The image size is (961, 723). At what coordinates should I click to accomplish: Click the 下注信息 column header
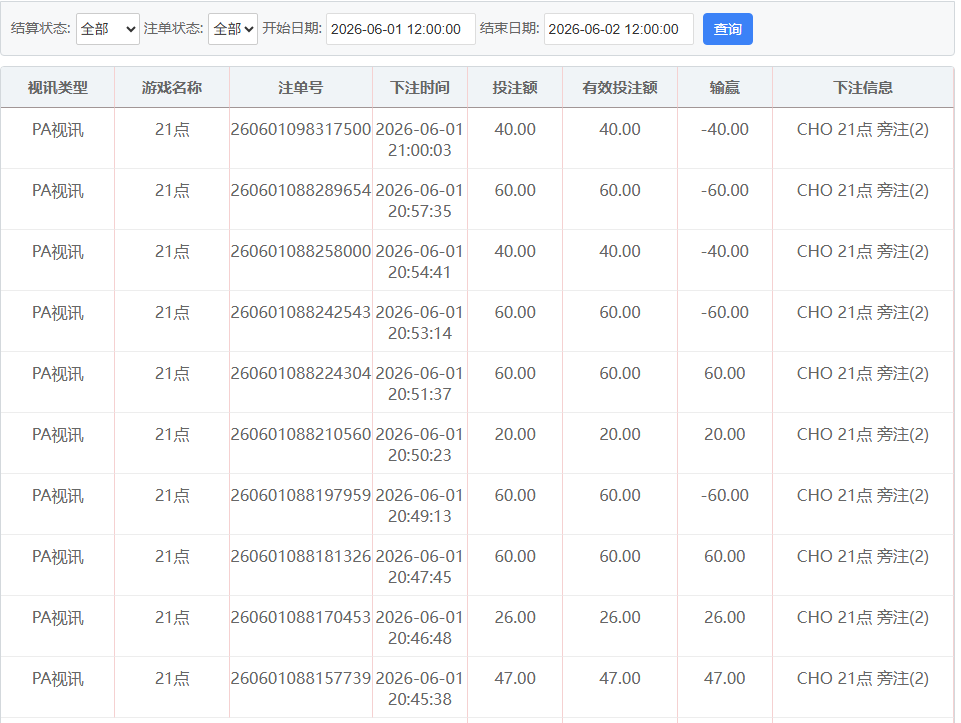[863, 88]
